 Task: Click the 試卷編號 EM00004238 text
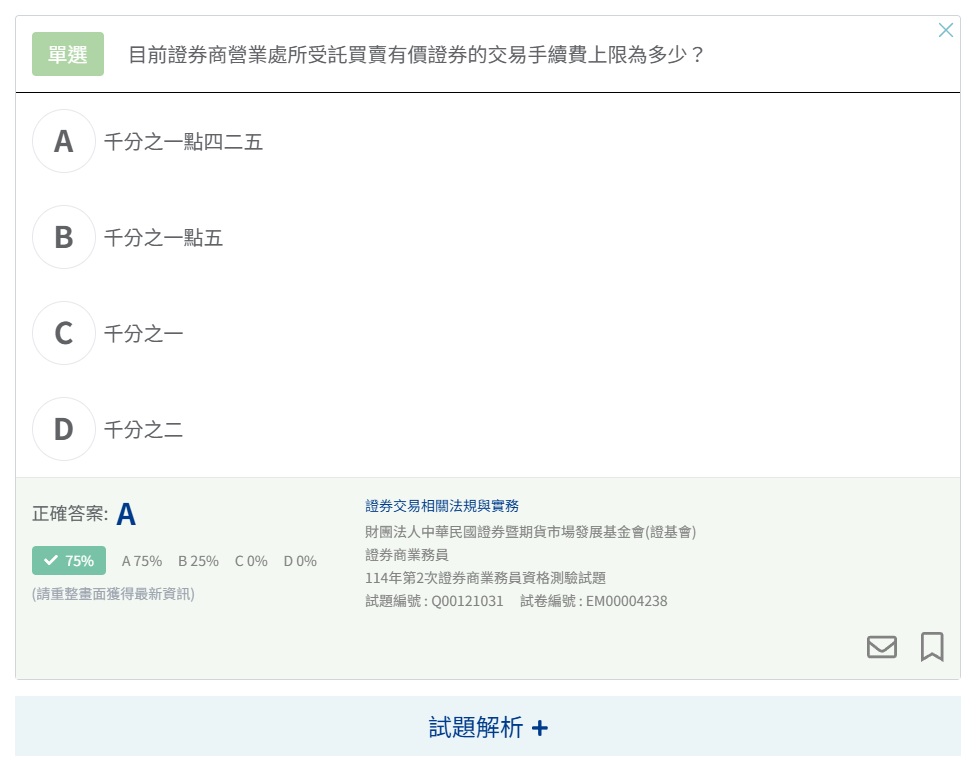594,601
